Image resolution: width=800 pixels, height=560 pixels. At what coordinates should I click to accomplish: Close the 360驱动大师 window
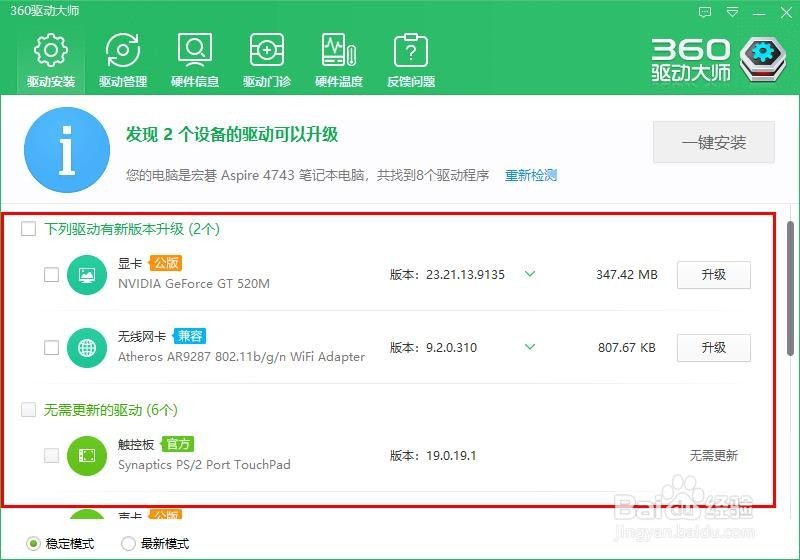tap(786, 12)
